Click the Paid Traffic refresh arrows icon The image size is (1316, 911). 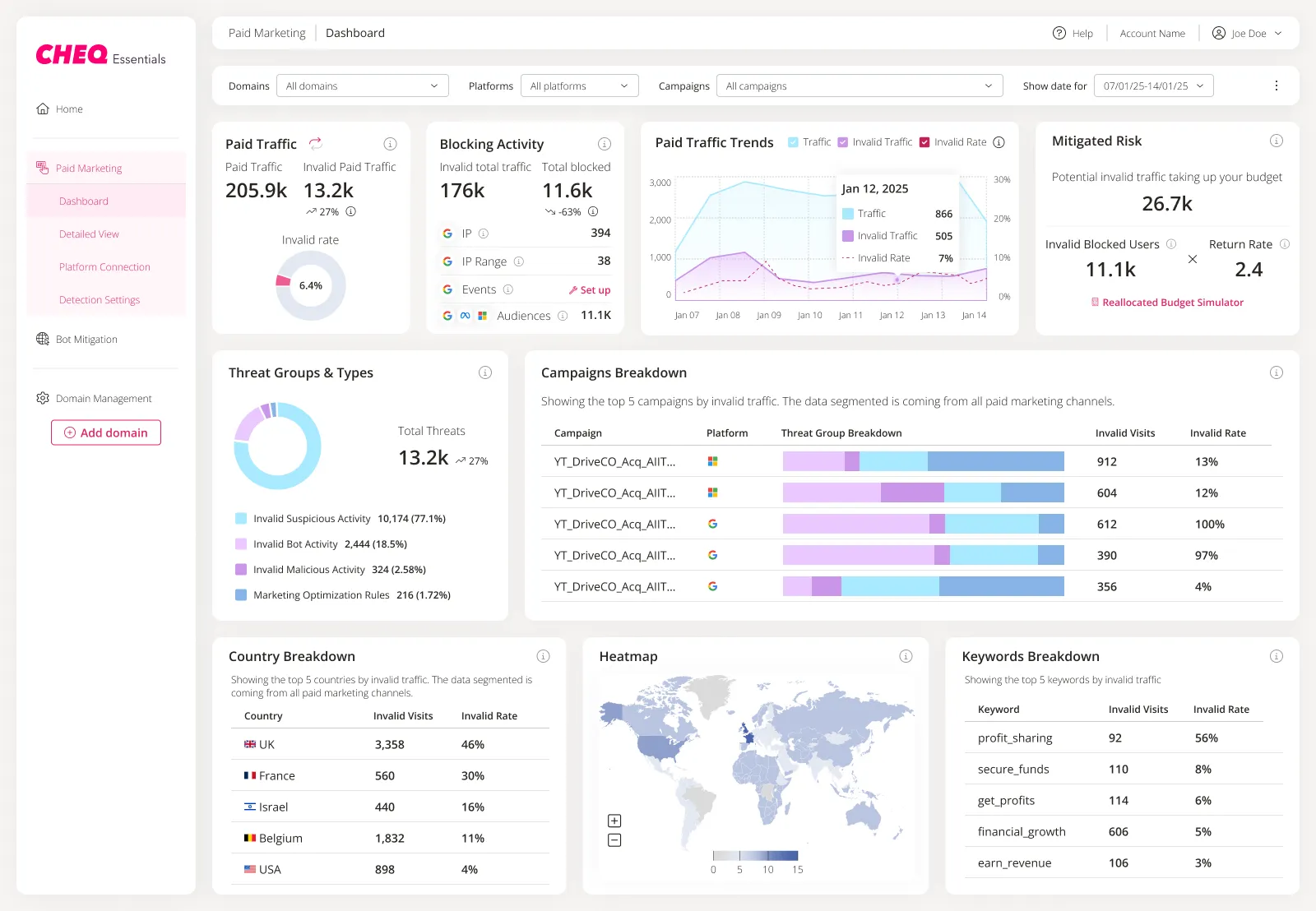(315, 143)
